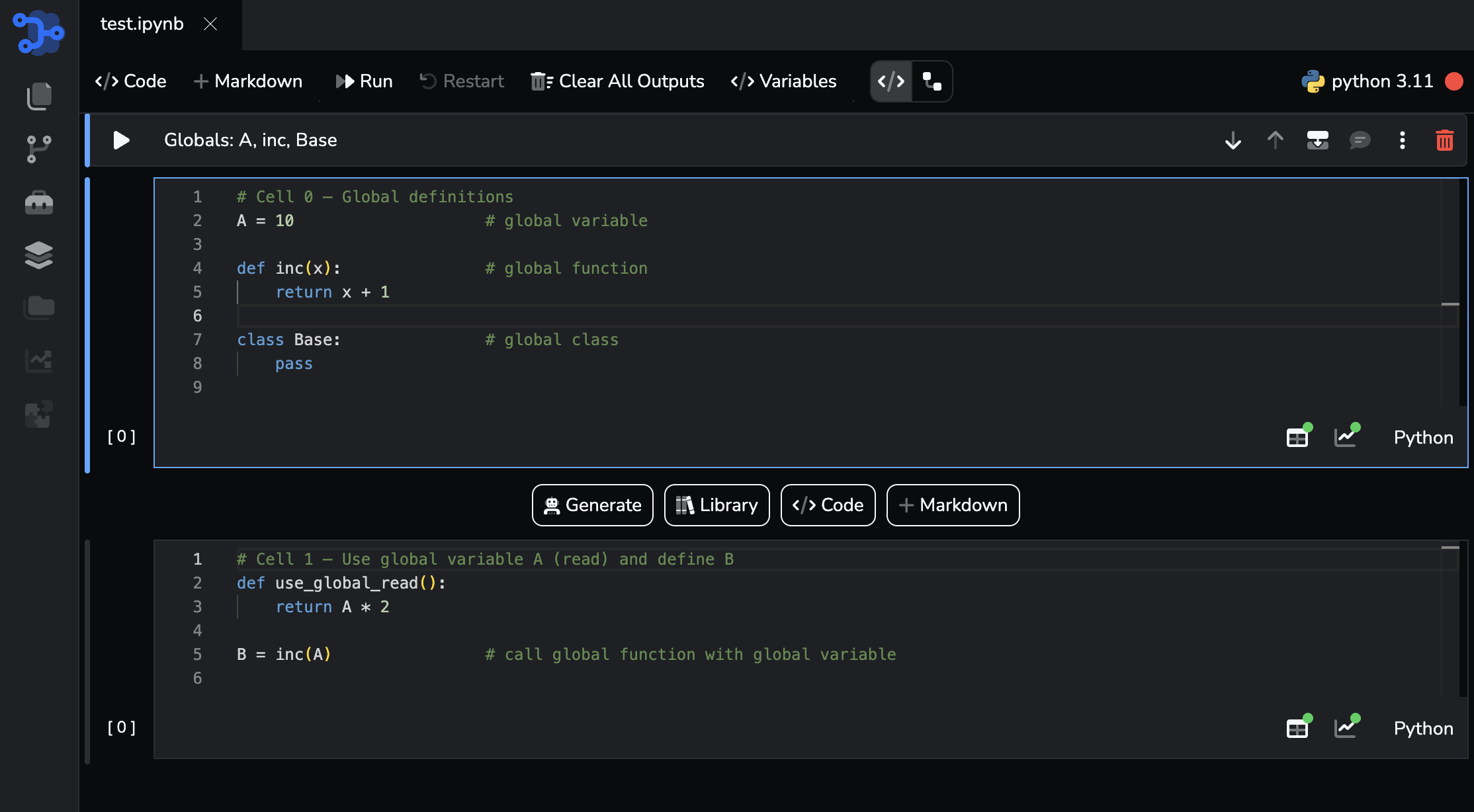Add a comment to the Globals cell
1474x812 pixels.
pyautogui.click(x=1360, y=140)
